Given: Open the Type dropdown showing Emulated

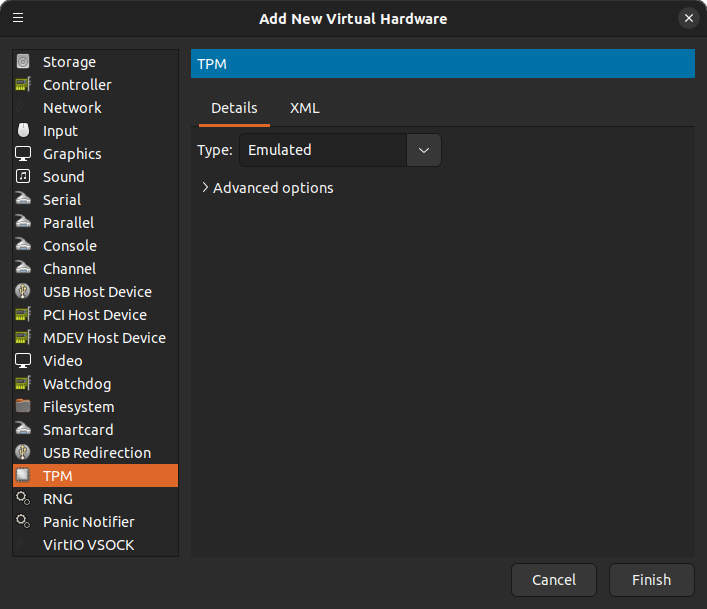Looking at the screenshot, I should [322, 150].
